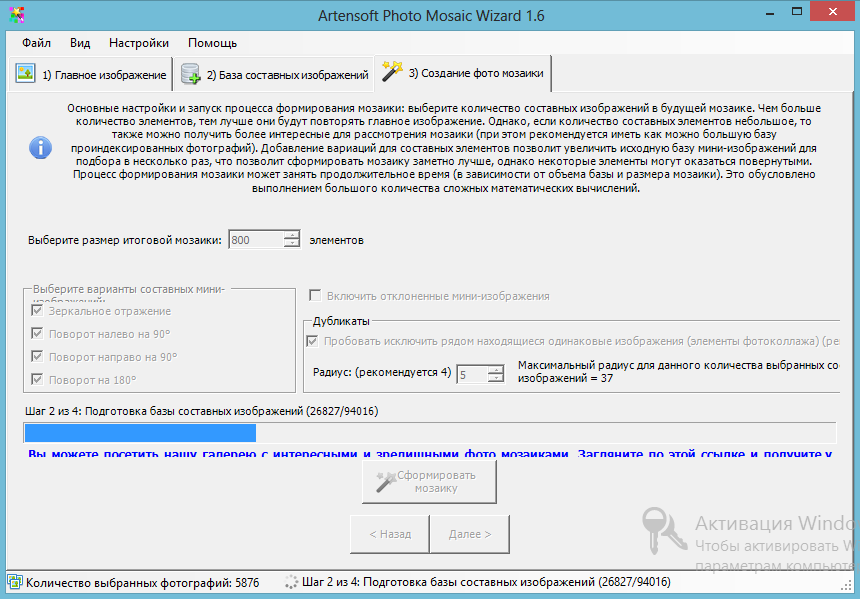Viewport: 860px width, 599px height.
Task: Click the main image tab picture icon
Action: [25, 74]
